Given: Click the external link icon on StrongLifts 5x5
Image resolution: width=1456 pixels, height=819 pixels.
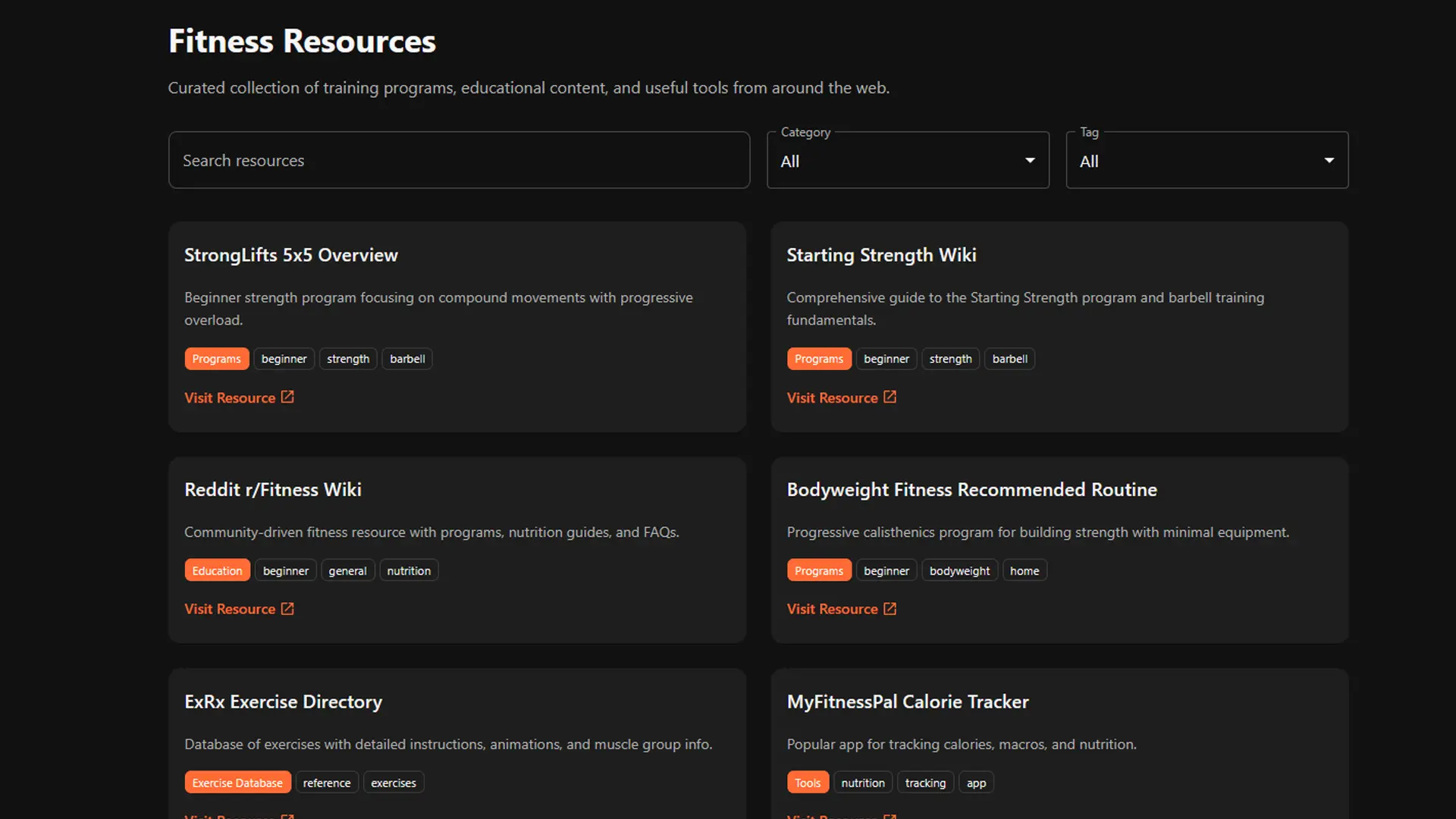Looking at the screenshot, I should pyautogui.click(x=287, y=397).
